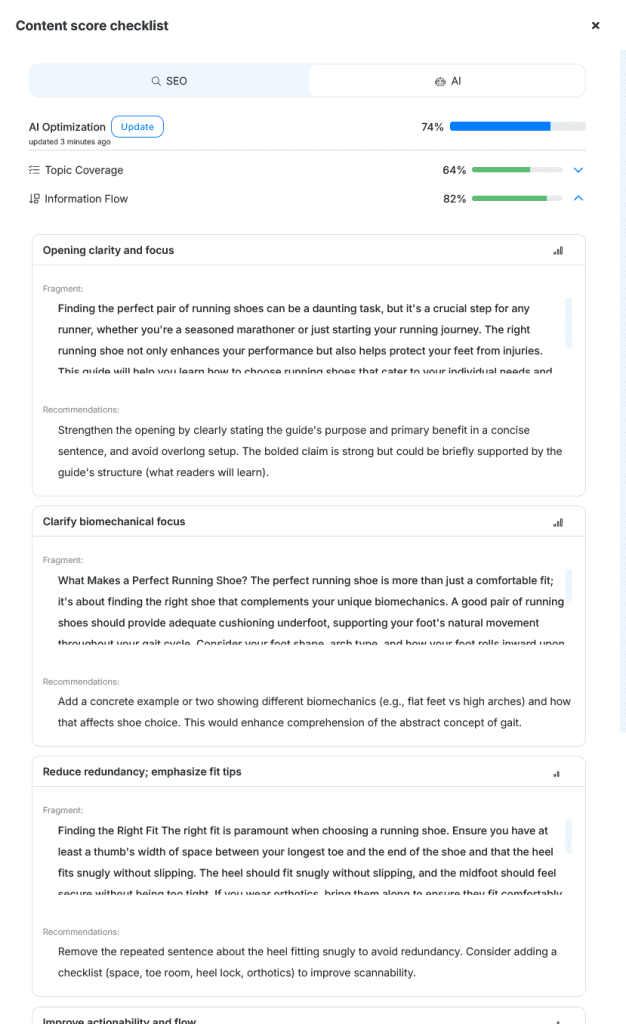Click signal bars icon on Reduce redundancy card
Viewport: 626px width, 1024px height.
click(557, 773)
